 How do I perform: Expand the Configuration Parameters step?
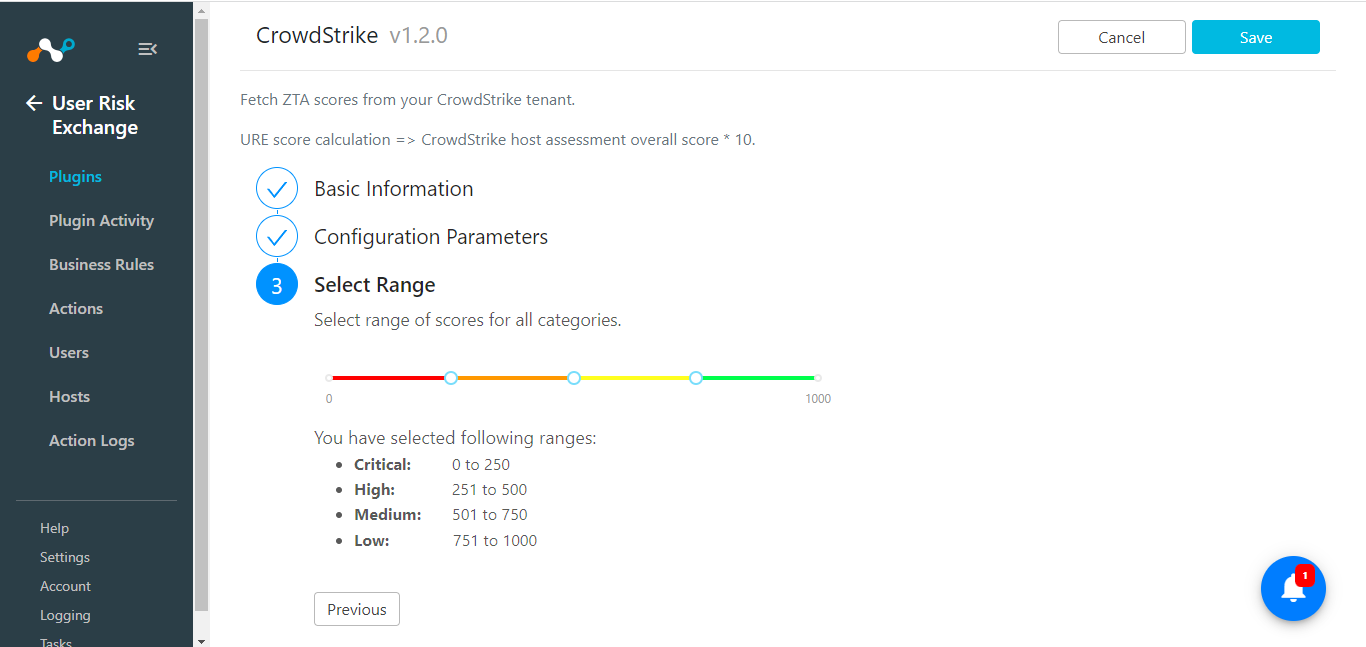(430, 237)
